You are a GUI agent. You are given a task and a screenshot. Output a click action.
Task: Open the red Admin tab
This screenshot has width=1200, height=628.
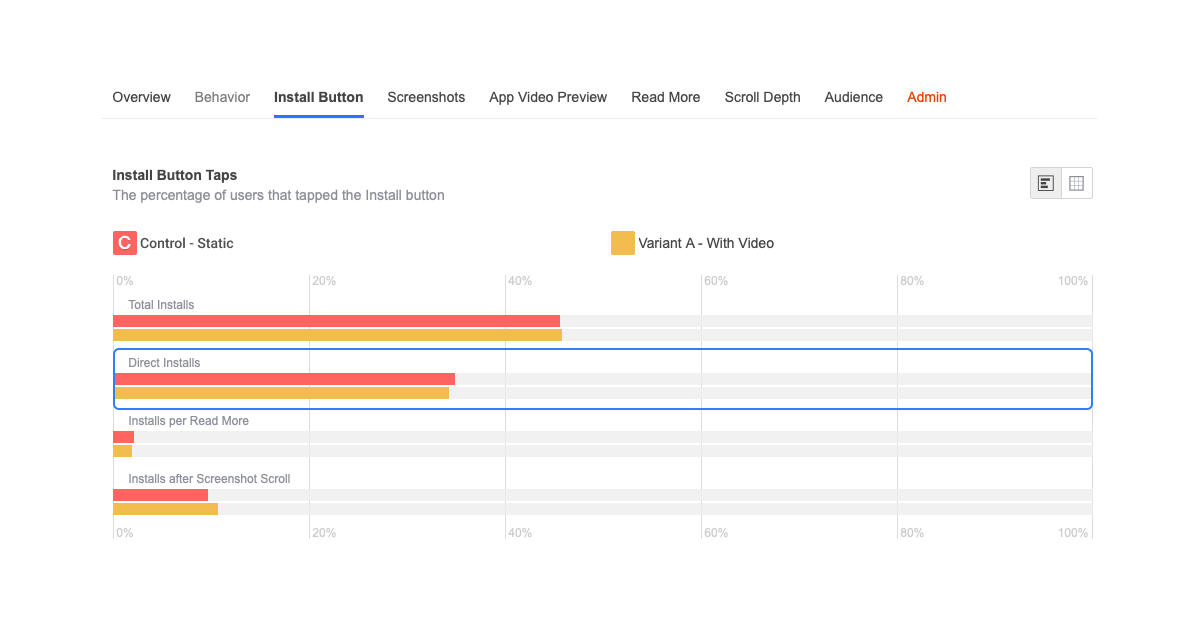point(926,97)
